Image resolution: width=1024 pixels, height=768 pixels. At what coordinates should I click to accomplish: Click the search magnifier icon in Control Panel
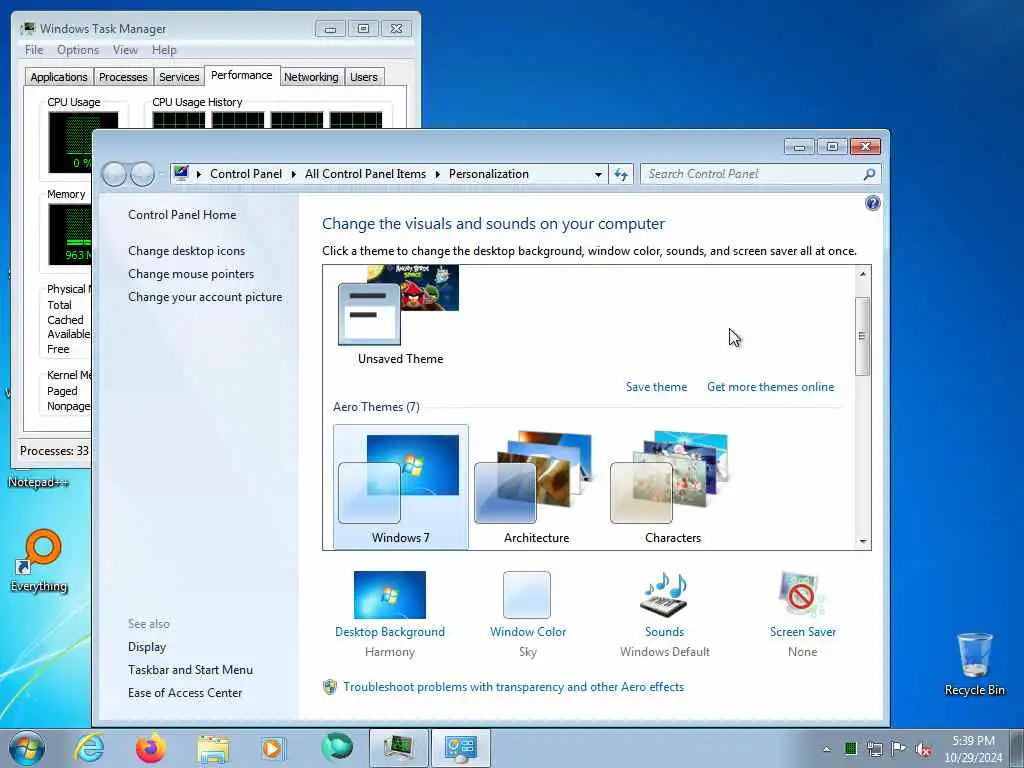pos(869,174)
